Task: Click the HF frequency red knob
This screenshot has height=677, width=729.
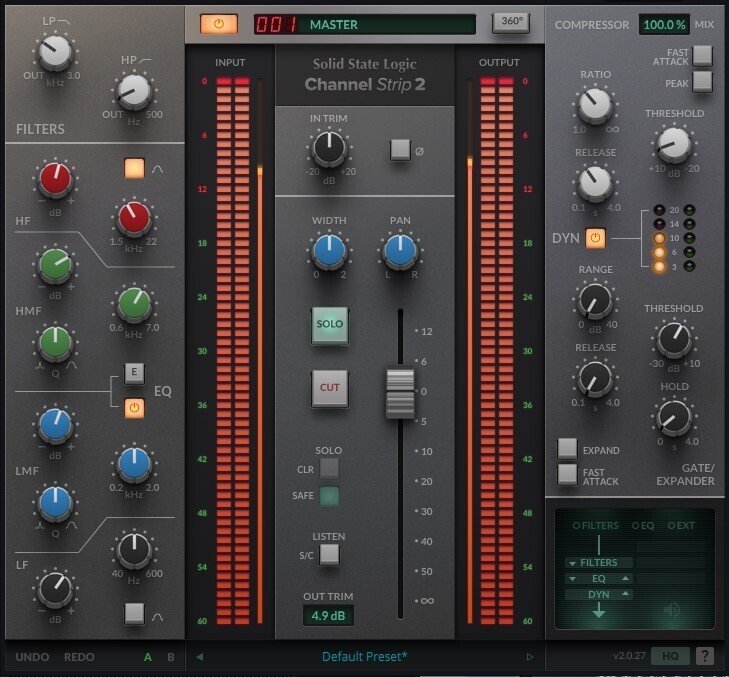Action: pyautogui.click(x=134, y=218)
